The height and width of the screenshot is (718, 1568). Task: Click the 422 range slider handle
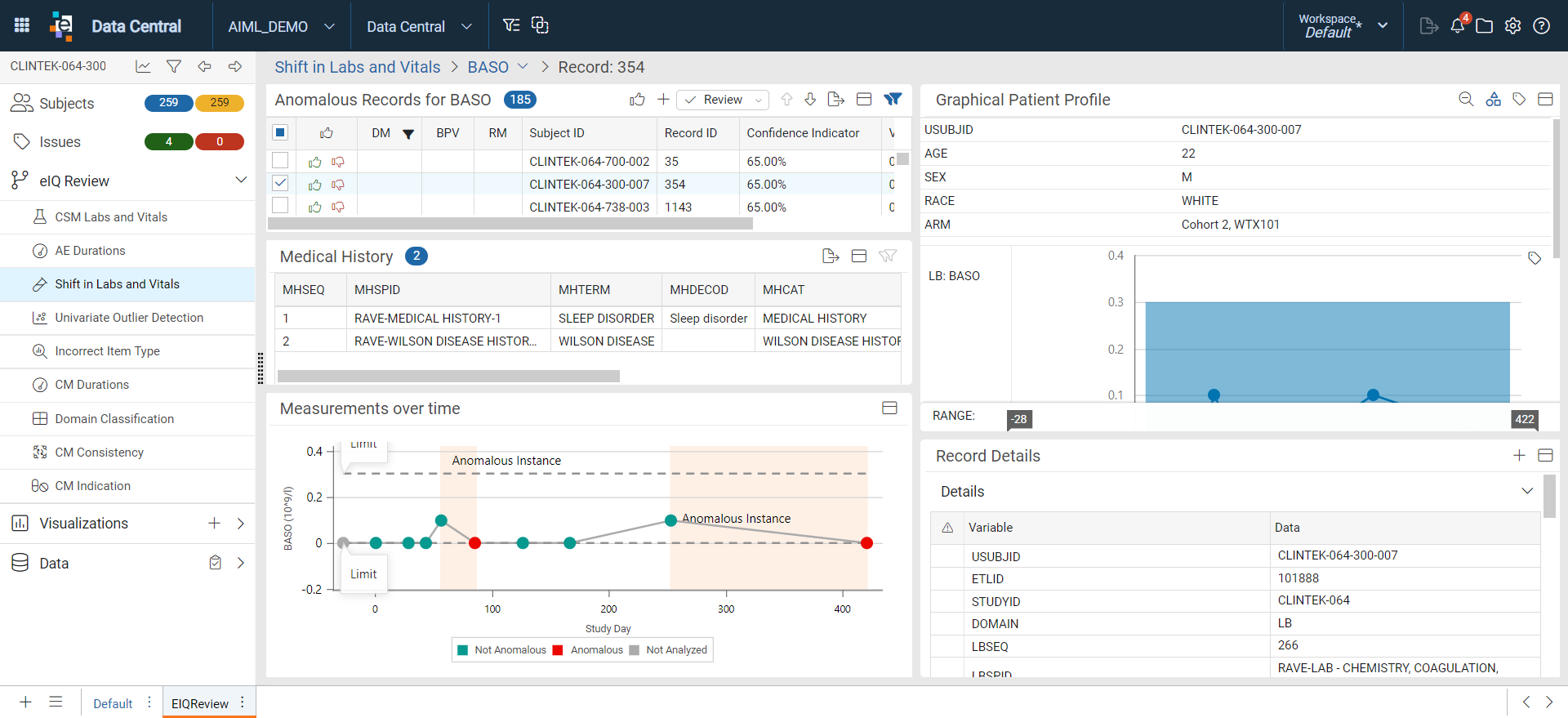click(1524, 419)
